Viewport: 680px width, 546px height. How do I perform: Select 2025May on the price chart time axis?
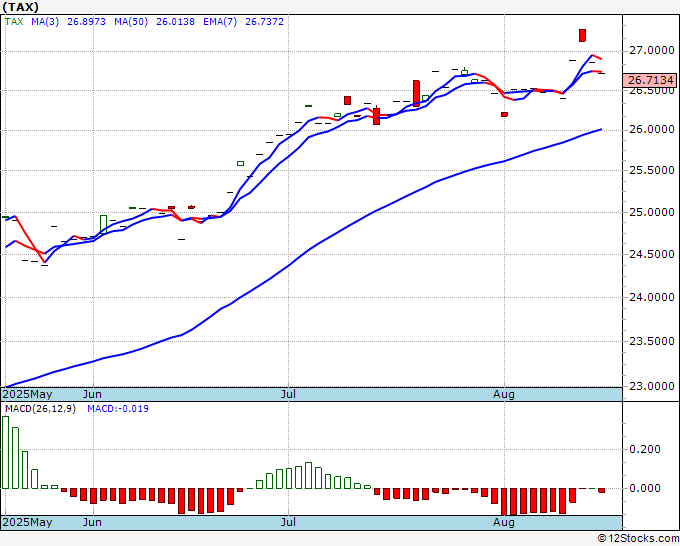click(x=27, y=394)
